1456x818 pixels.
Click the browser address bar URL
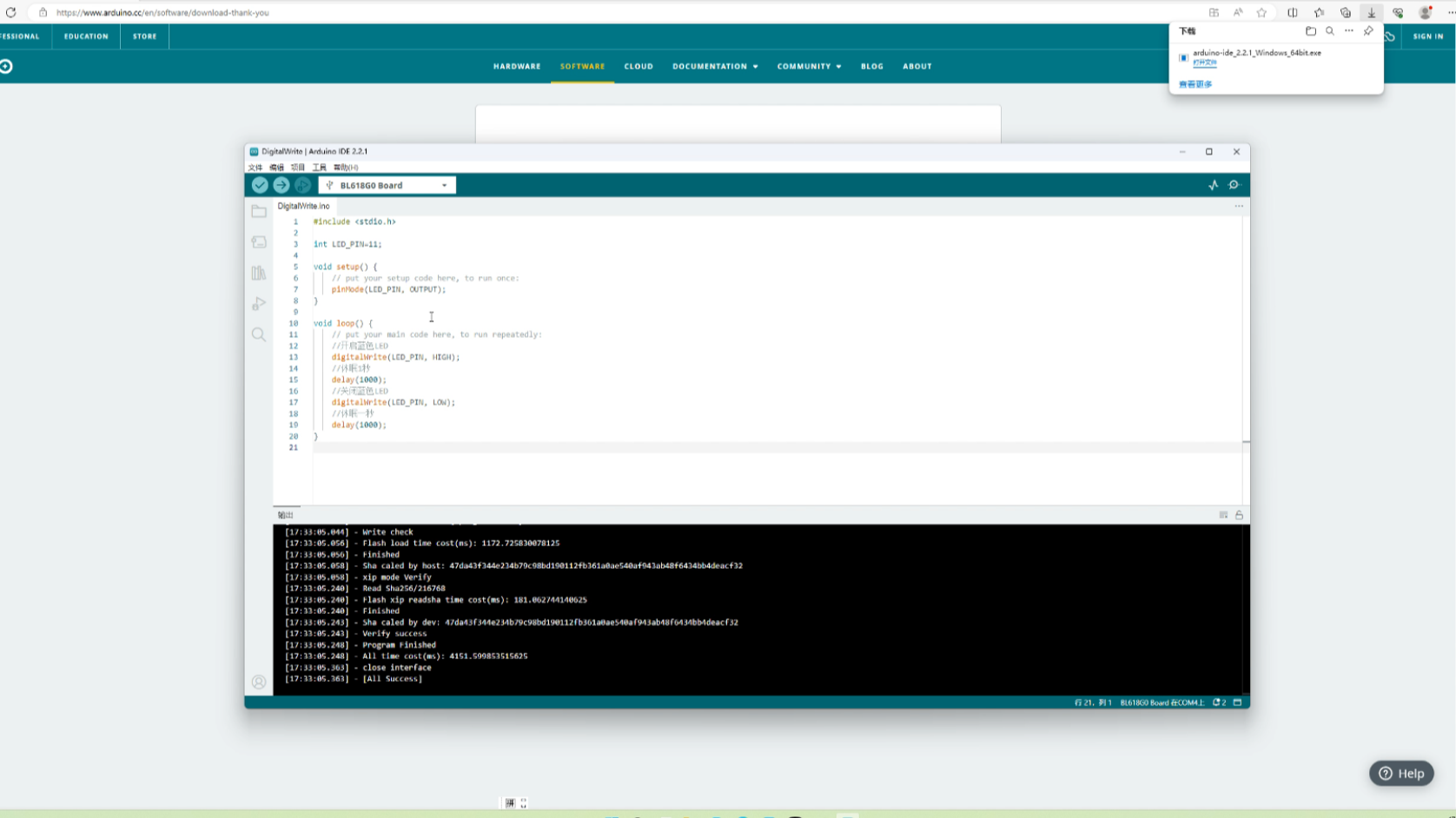pos(162,12)
